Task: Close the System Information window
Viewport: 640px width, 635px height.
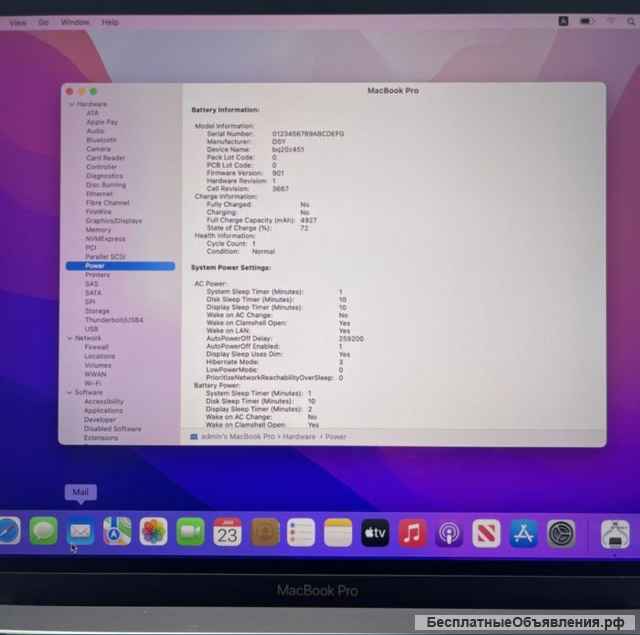Action: [69, 91]
